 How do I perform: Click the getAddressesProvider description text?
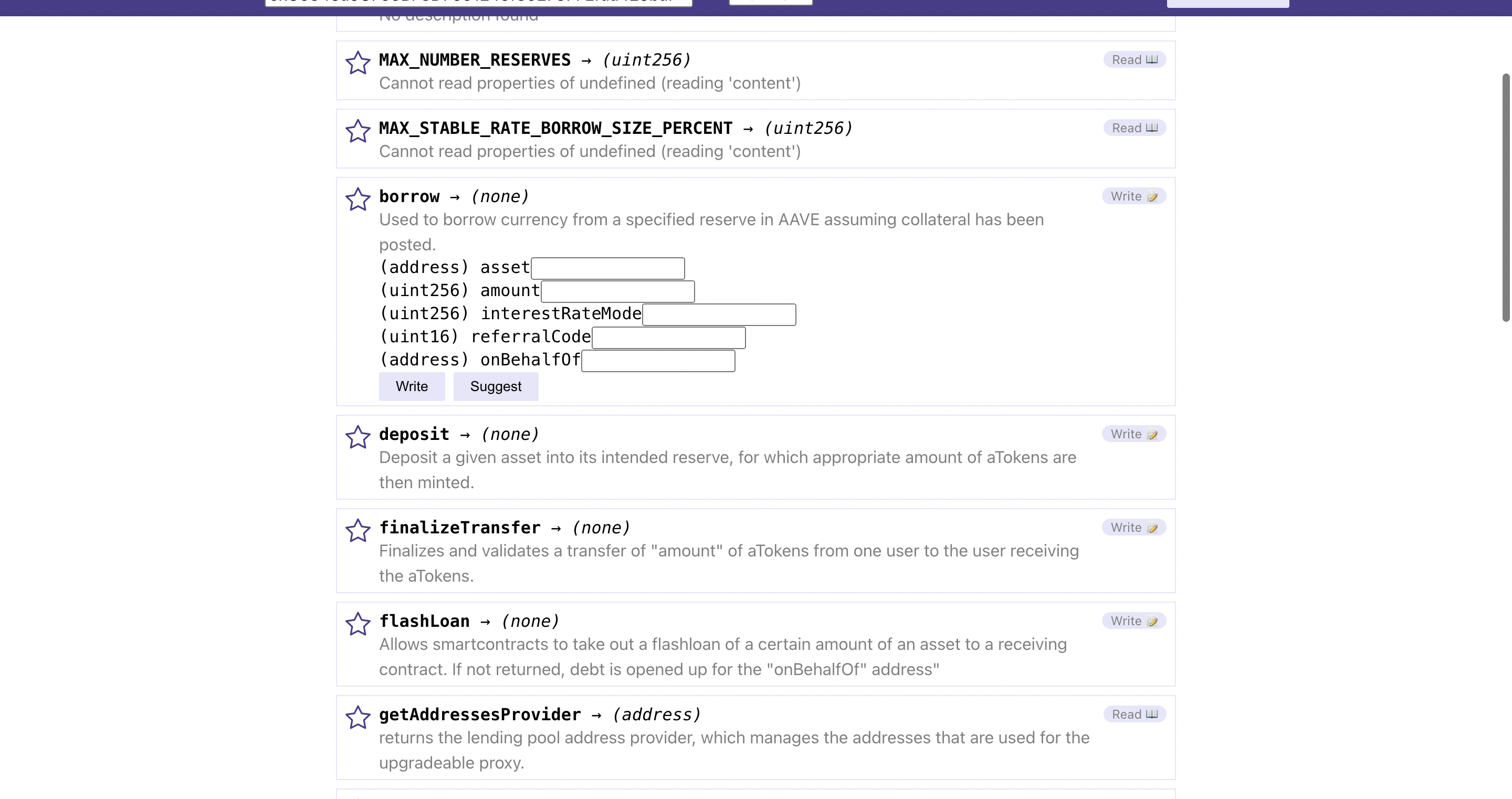734,750
